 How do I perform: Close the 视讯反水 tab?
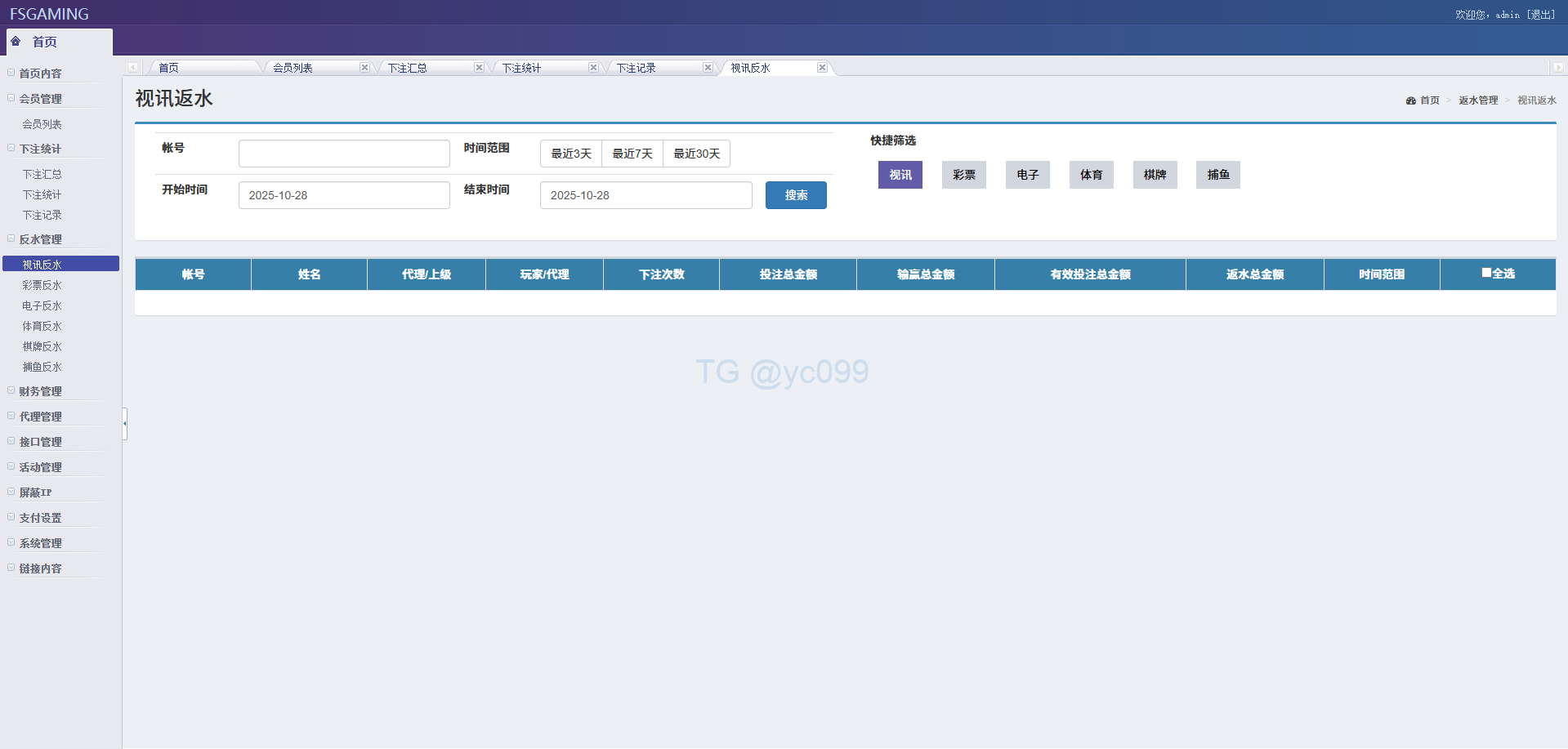822,68
